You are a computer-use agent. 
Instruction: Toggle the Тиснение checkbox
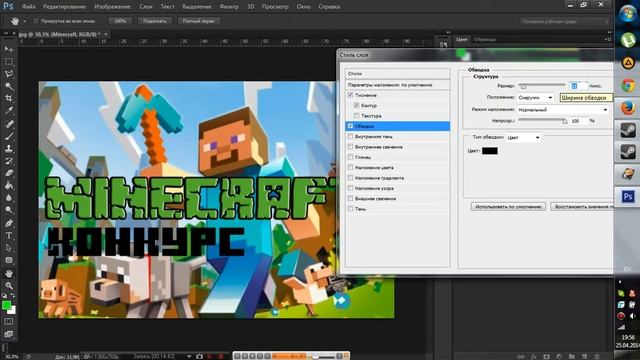click(350, 95)
